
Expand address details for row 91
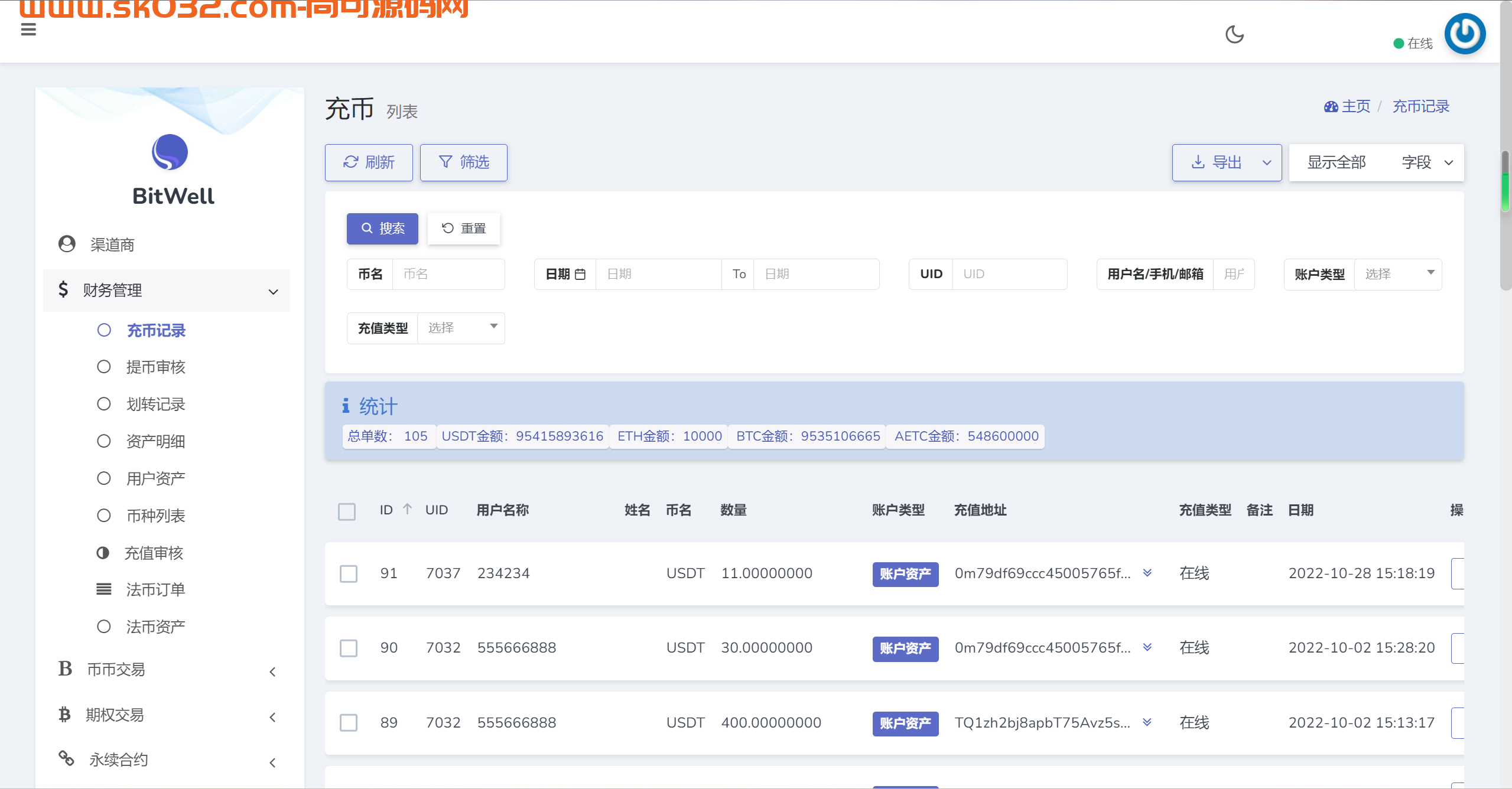(x=1147, y=573)
